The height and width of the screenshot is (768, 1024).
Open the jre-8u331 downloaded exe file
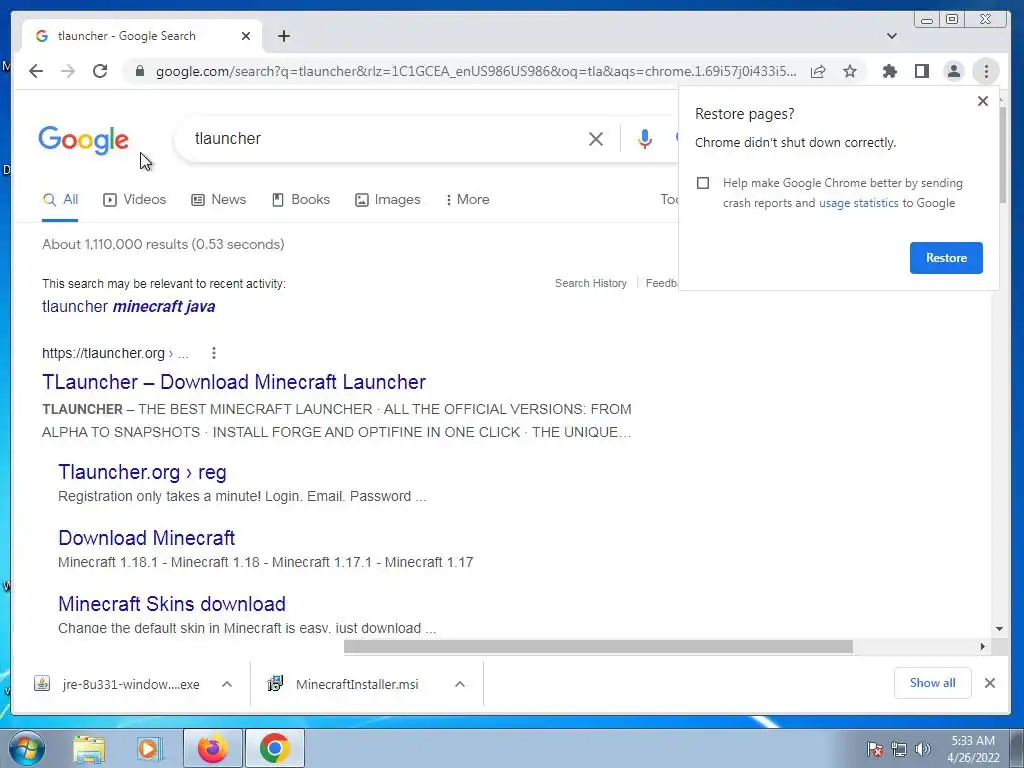point(117,684)
